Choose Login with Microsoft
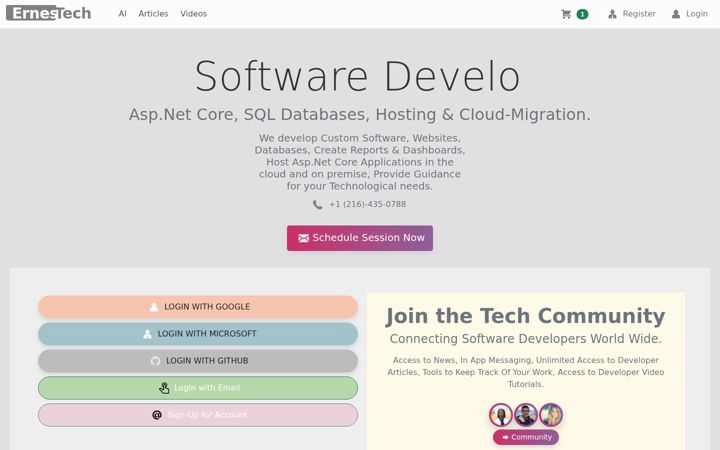 pyautogui.click(x=198, y=334)
